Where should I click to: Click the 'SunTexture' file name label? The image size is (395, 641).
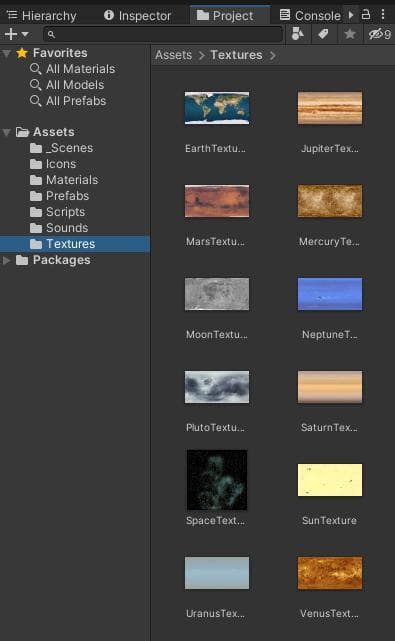(329, 520)
